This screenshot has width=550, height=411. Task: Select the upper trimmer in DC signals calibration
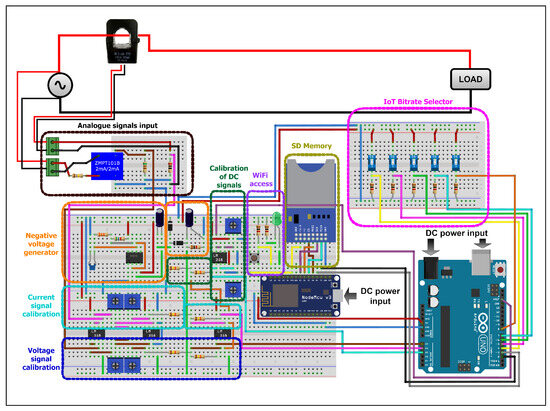tap(233, 226)
